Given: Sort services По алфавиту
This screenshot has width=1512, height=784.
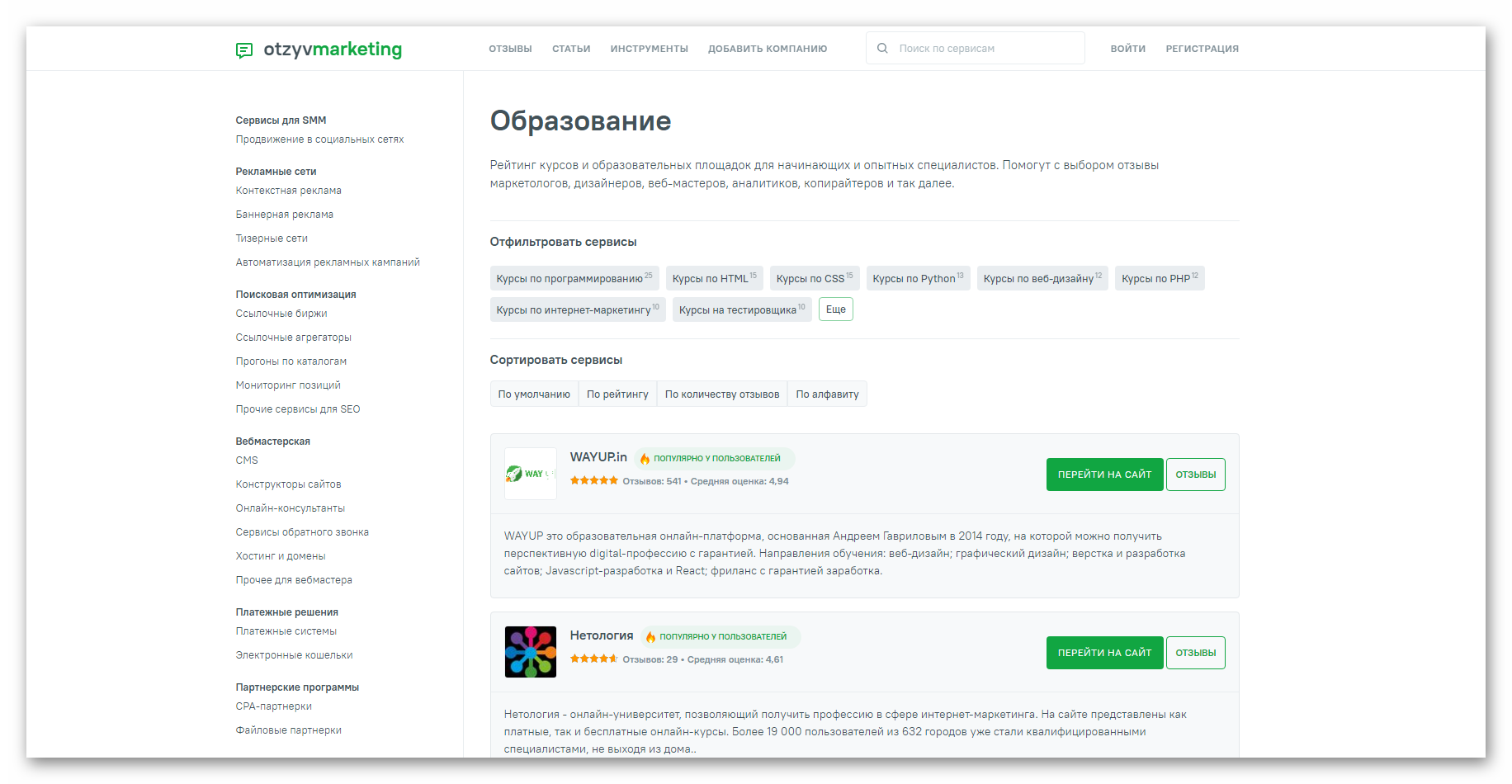Looking at the screenshot, I should point(827,394).
